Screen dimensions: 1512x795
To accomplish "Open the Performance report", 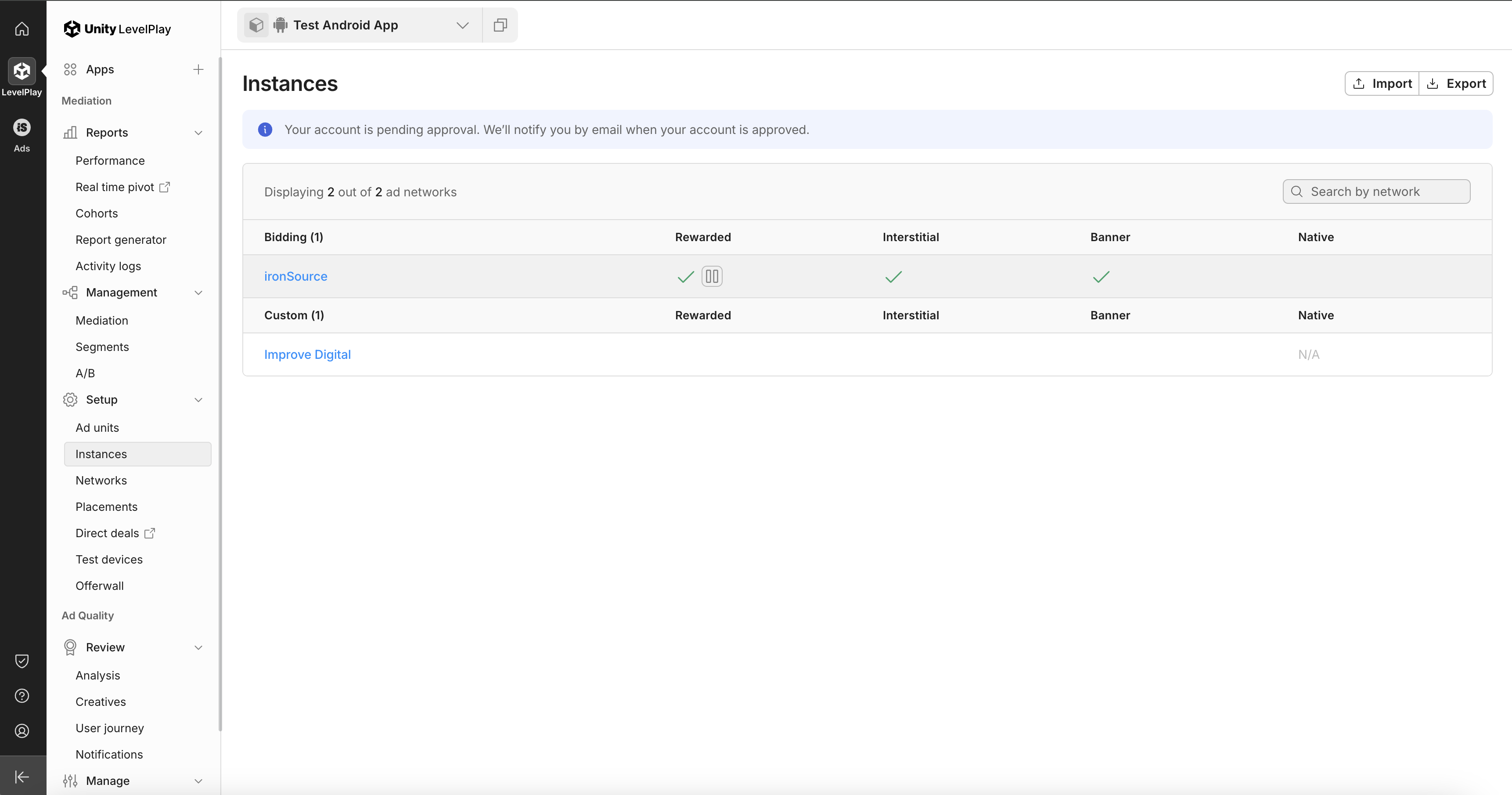I will [x=110, y=161].
